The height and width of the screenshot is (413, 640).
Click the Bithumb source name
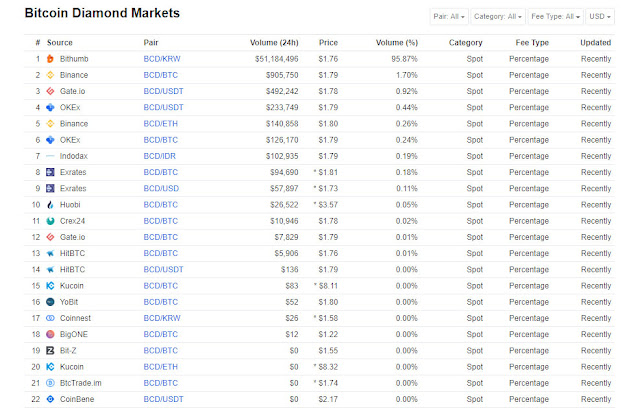pyautogui.click(x=74, y=59)
